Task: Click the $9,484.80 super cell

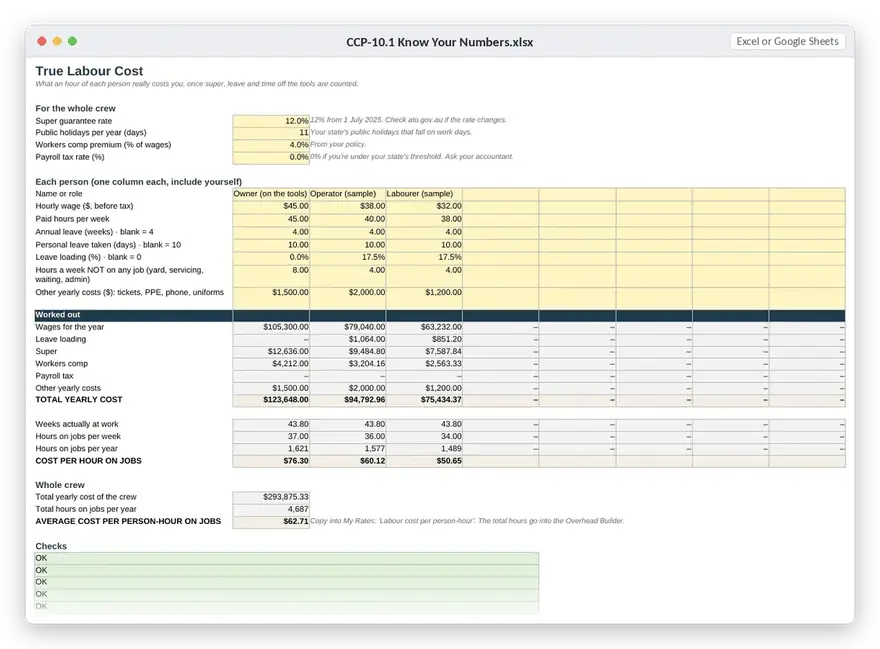Action: pos(347,351)
